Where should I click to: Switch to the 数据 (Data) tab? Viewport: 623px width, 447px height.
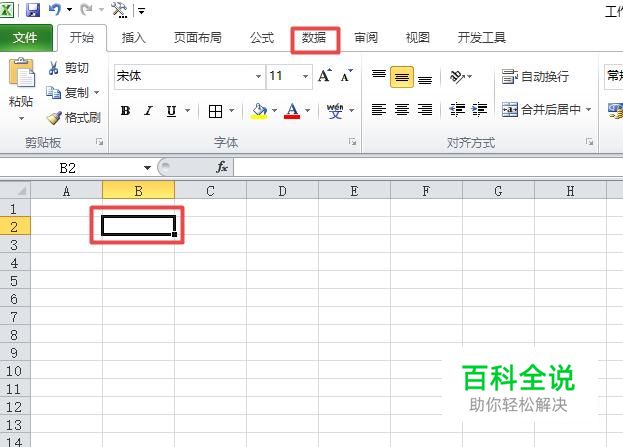coord(314,38)
